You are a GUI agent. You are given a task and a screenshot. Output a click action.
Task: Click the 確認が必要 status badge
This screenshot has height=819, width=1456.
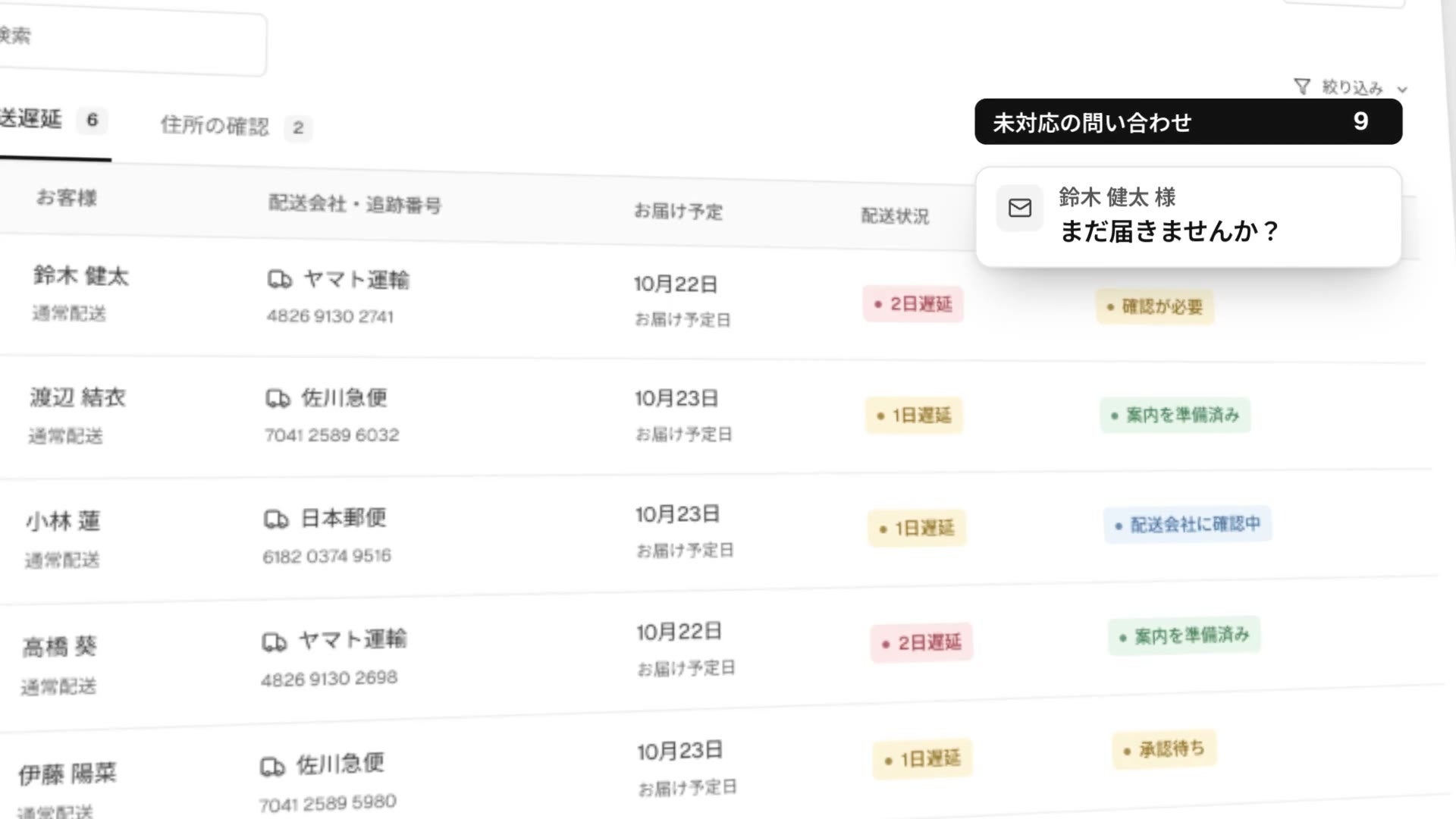click(1155, 306)
